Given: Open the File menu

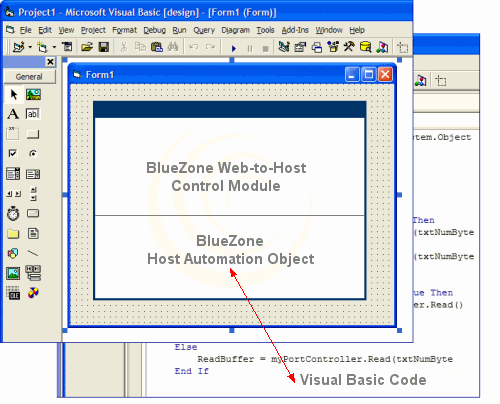Looking at the screenshot, I should click(25, 30).
